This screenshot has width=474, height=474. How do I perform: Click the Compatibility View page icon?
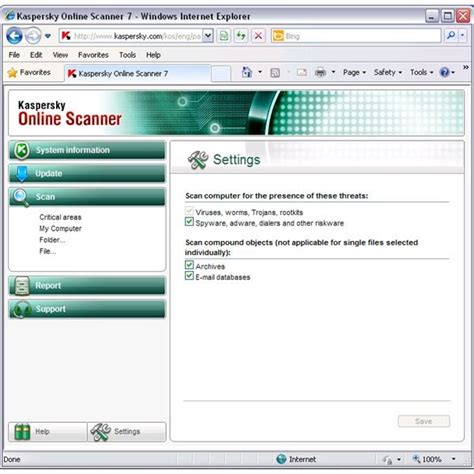224,36
